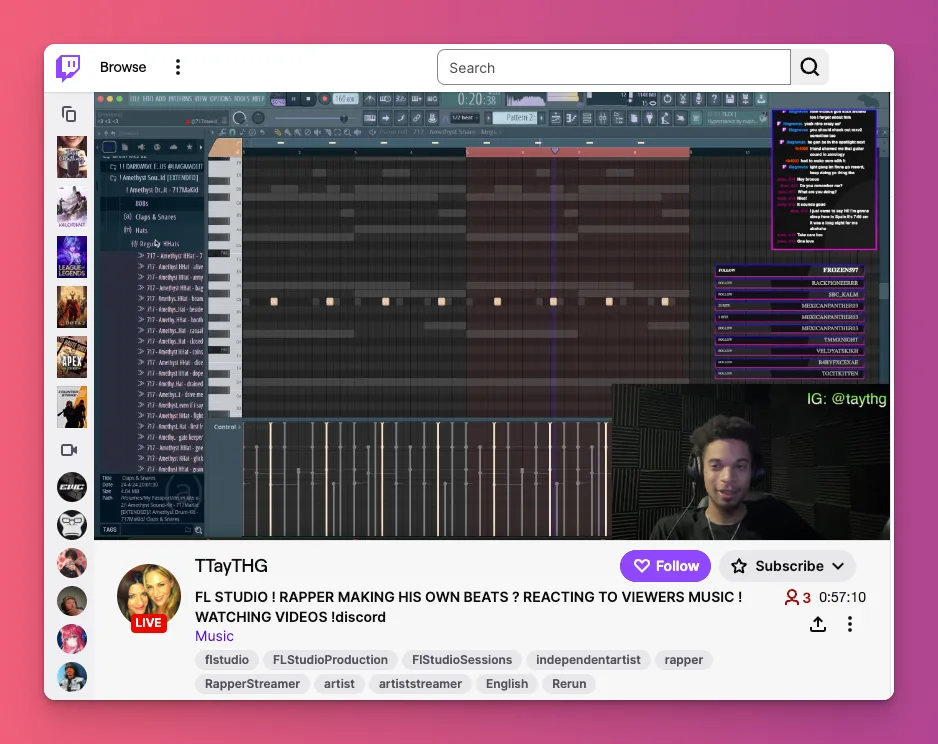The height and width of the screenshot is (744, 938).
Task: Click the stream uptime 0:57:10
Action: 842,597
